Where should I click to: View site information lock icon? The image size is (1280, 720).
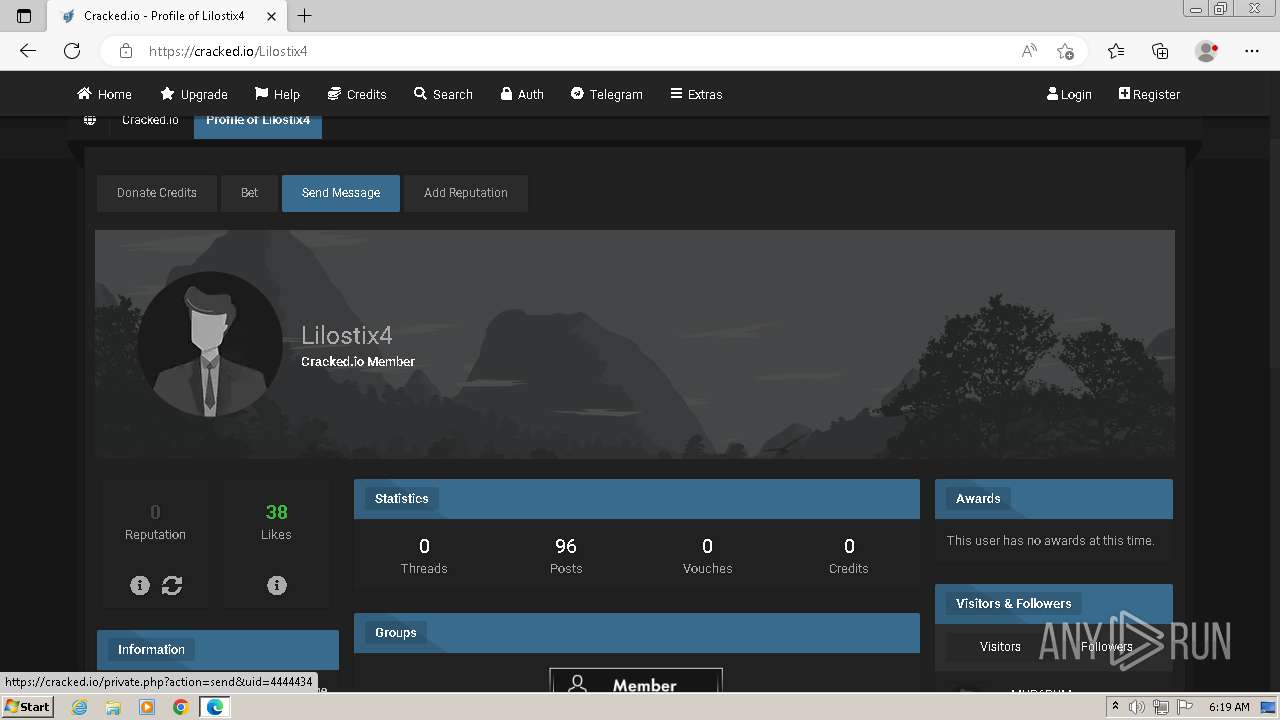click(x=126, y=51)
